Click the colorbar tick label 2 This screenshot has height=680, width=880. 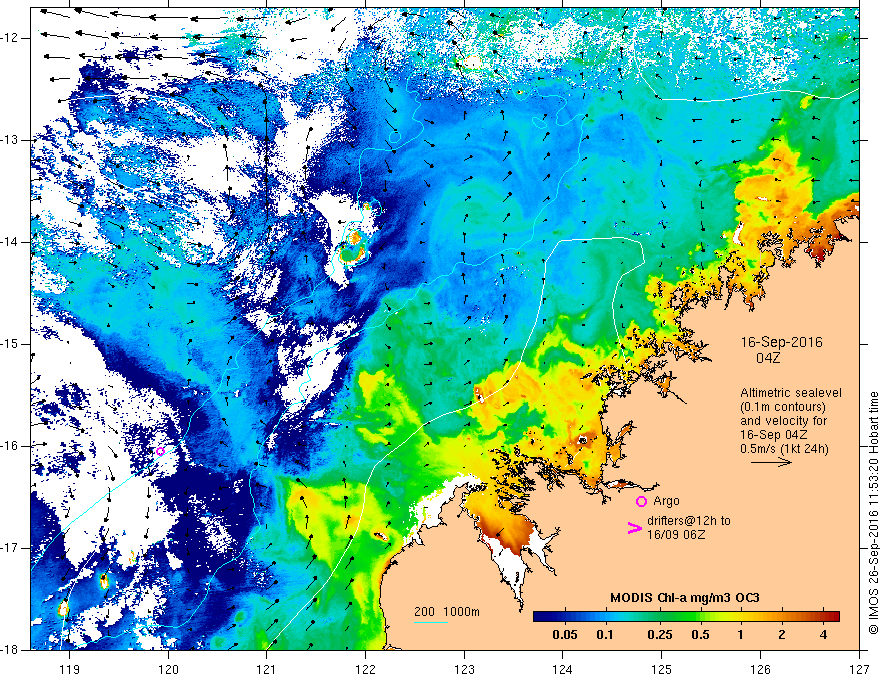[782, 635]
